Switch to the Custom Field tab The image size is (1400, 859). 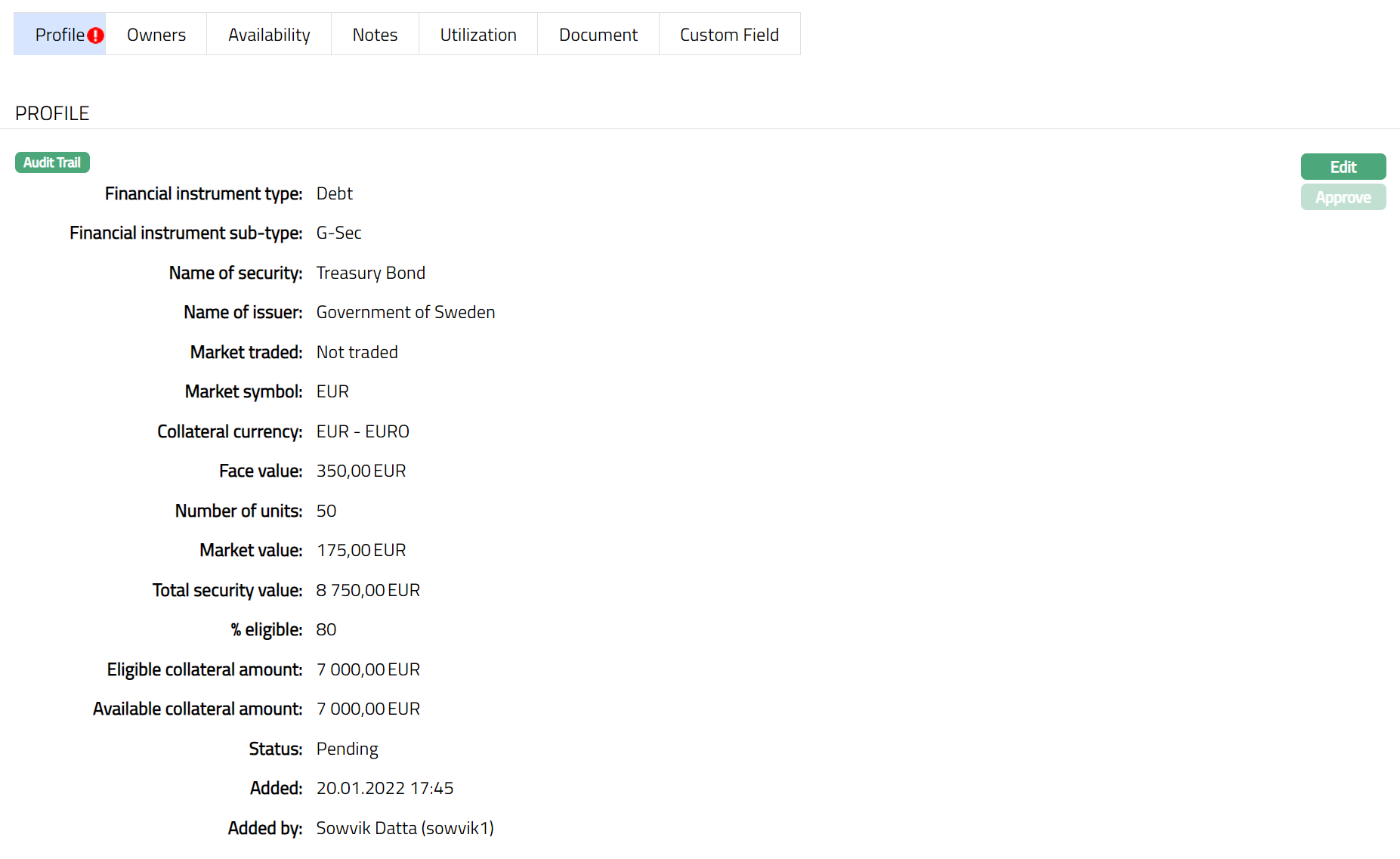click(x=729, y=35)
